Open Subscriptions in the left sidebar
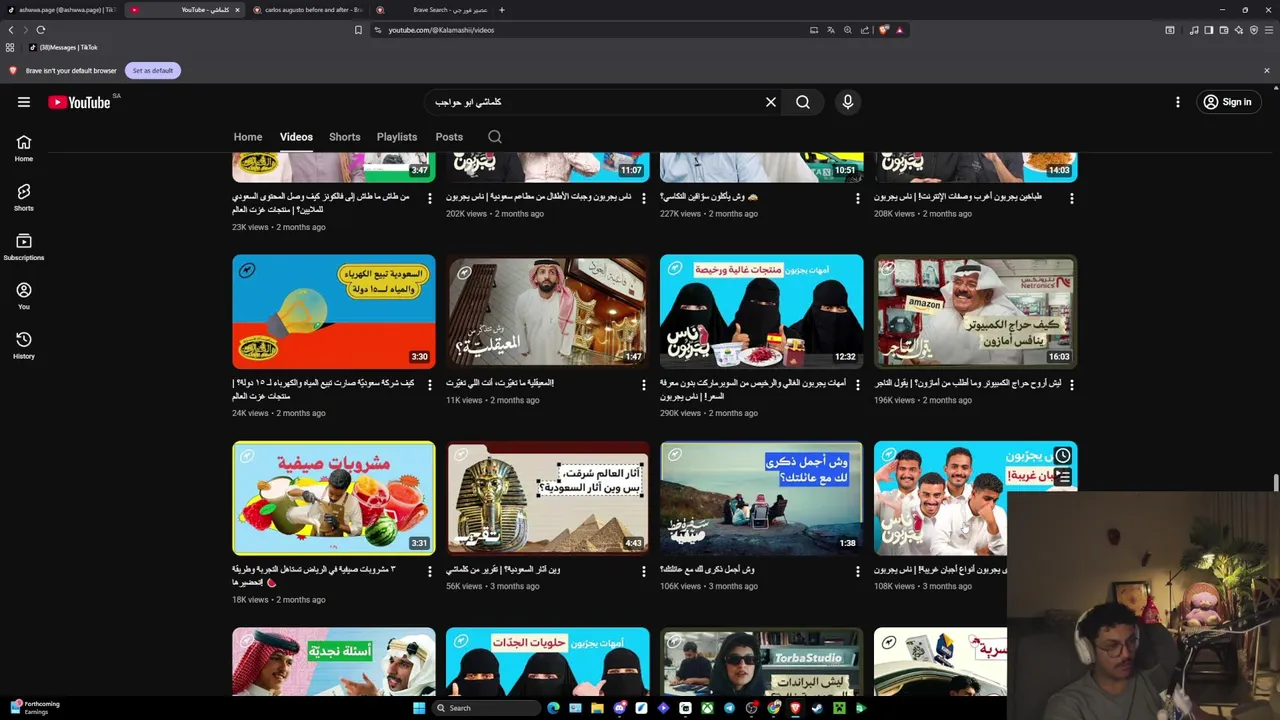 click(24, 247)
